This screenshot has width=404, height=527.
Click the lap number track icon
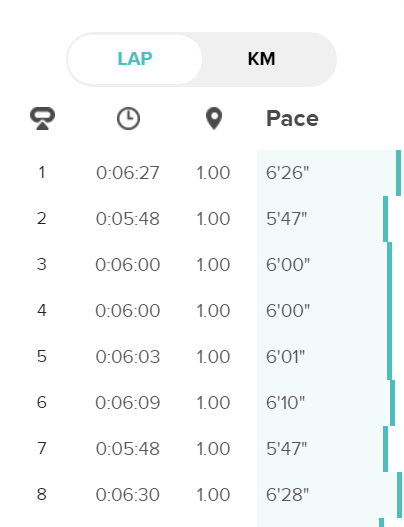(x=42, y=118)
